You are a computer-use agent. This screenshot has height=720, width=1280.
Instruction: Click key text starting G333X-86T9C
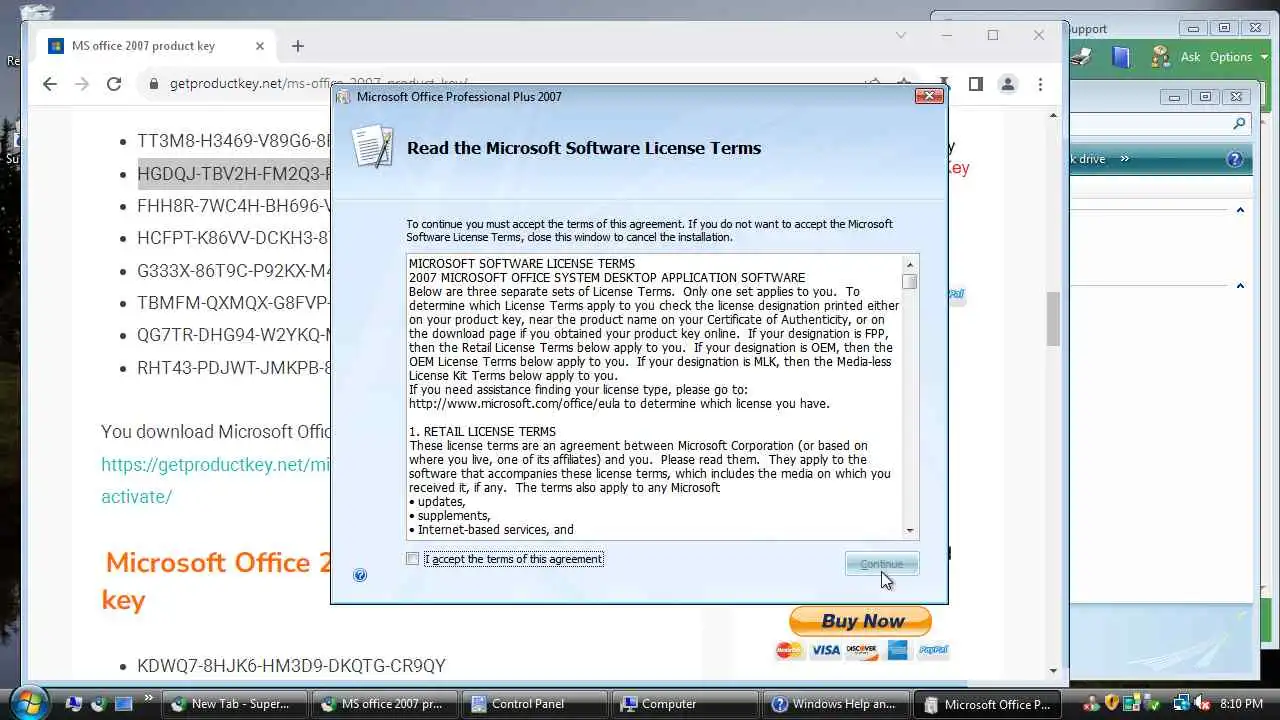(234, 270)
